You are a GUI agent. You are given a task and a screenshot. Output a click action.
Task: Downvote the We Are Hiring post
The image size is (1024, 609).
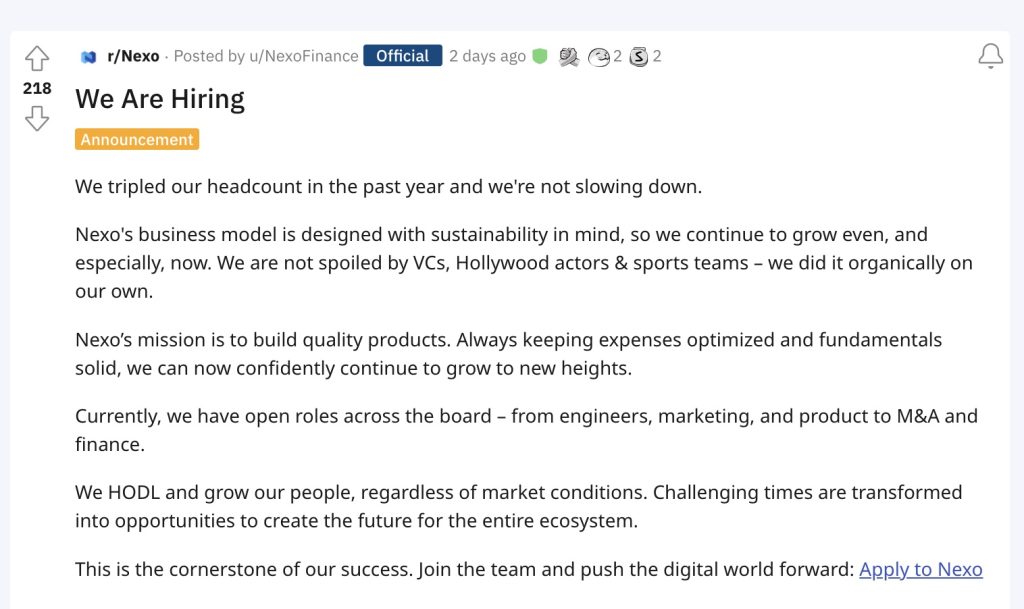[37, 118]
